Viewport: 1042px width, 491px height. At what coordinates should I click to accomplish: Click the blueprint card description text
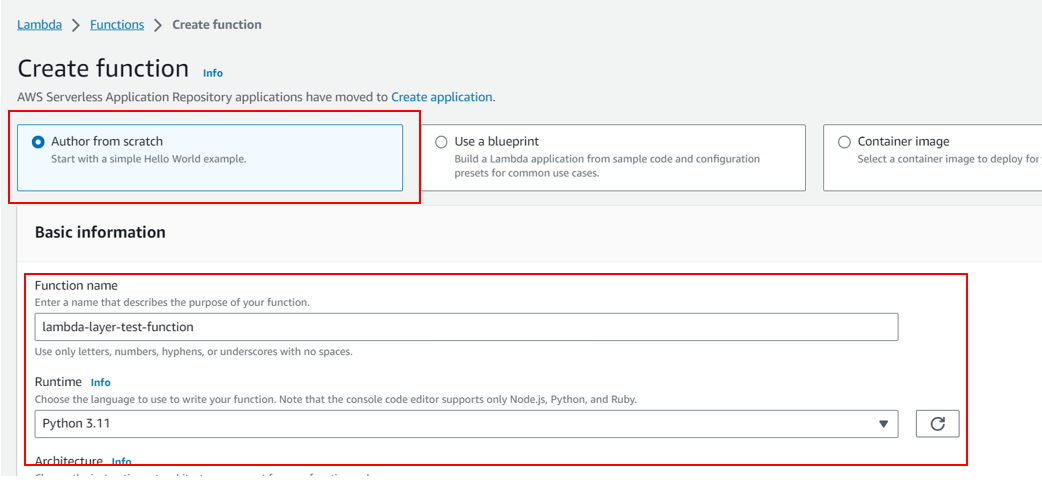tap(607, 166)
